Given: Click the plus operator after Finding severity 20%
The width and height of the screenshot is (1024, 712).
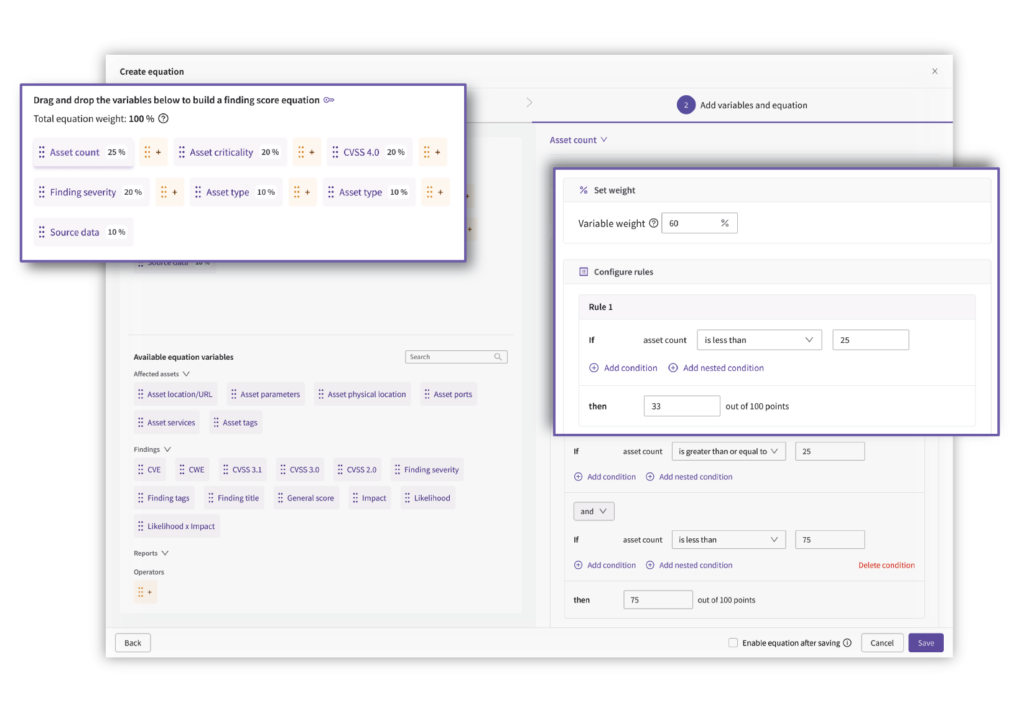Looking at the screenshot, I should [169, 192].
